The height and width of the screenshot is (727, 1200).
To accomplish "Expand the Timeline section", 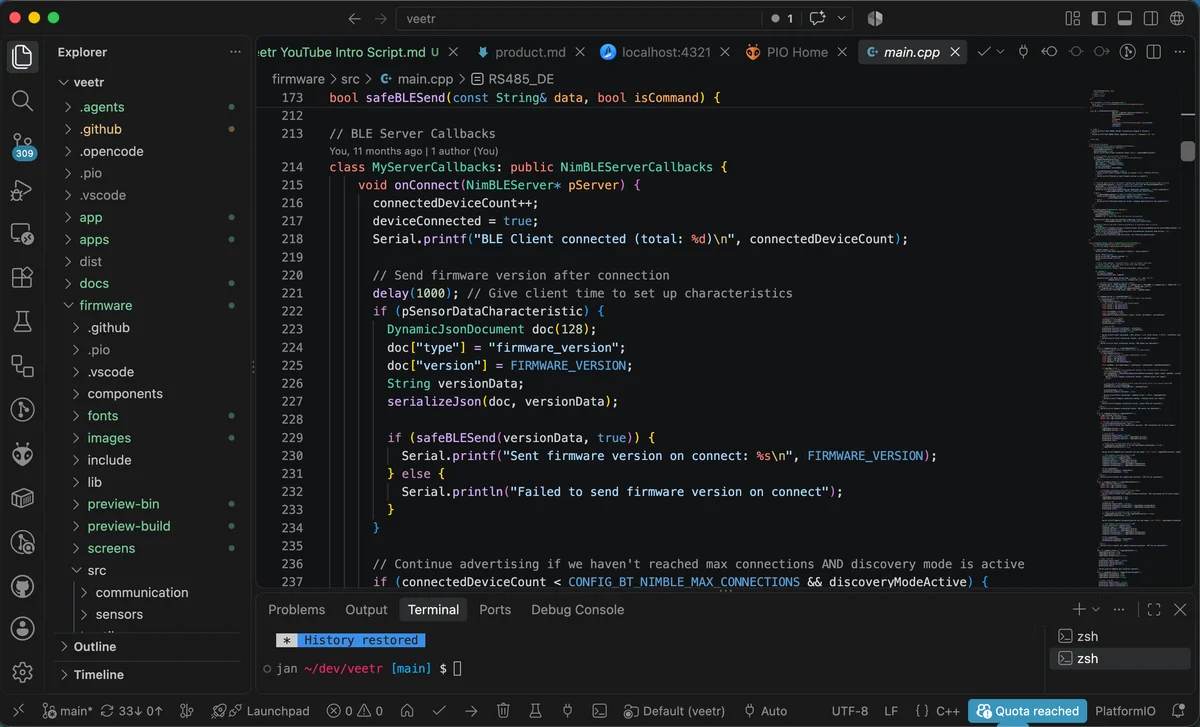I will tap(150, 675).
